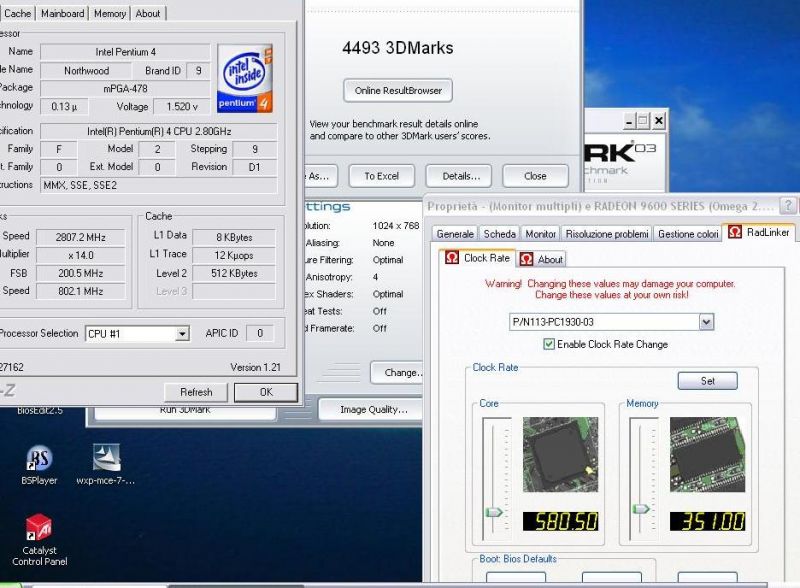This screenshot has height=588, width=800.
Task: Click the Core GPU chip image
Action: 560,453
